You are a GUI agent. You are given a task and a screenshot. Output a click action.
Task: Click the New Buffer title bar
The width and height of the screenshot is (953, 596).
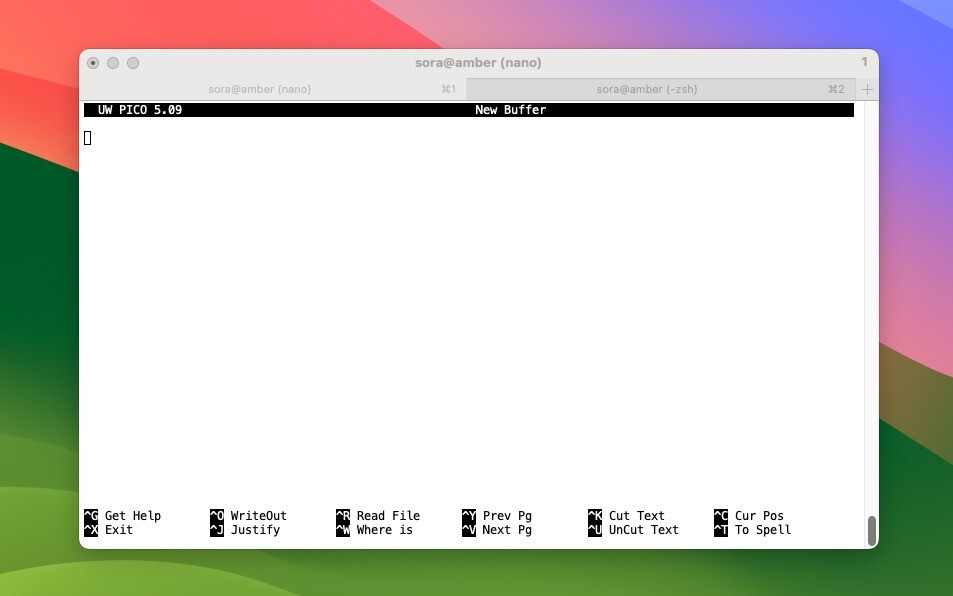pyautogui.click(x=511, y=110)
